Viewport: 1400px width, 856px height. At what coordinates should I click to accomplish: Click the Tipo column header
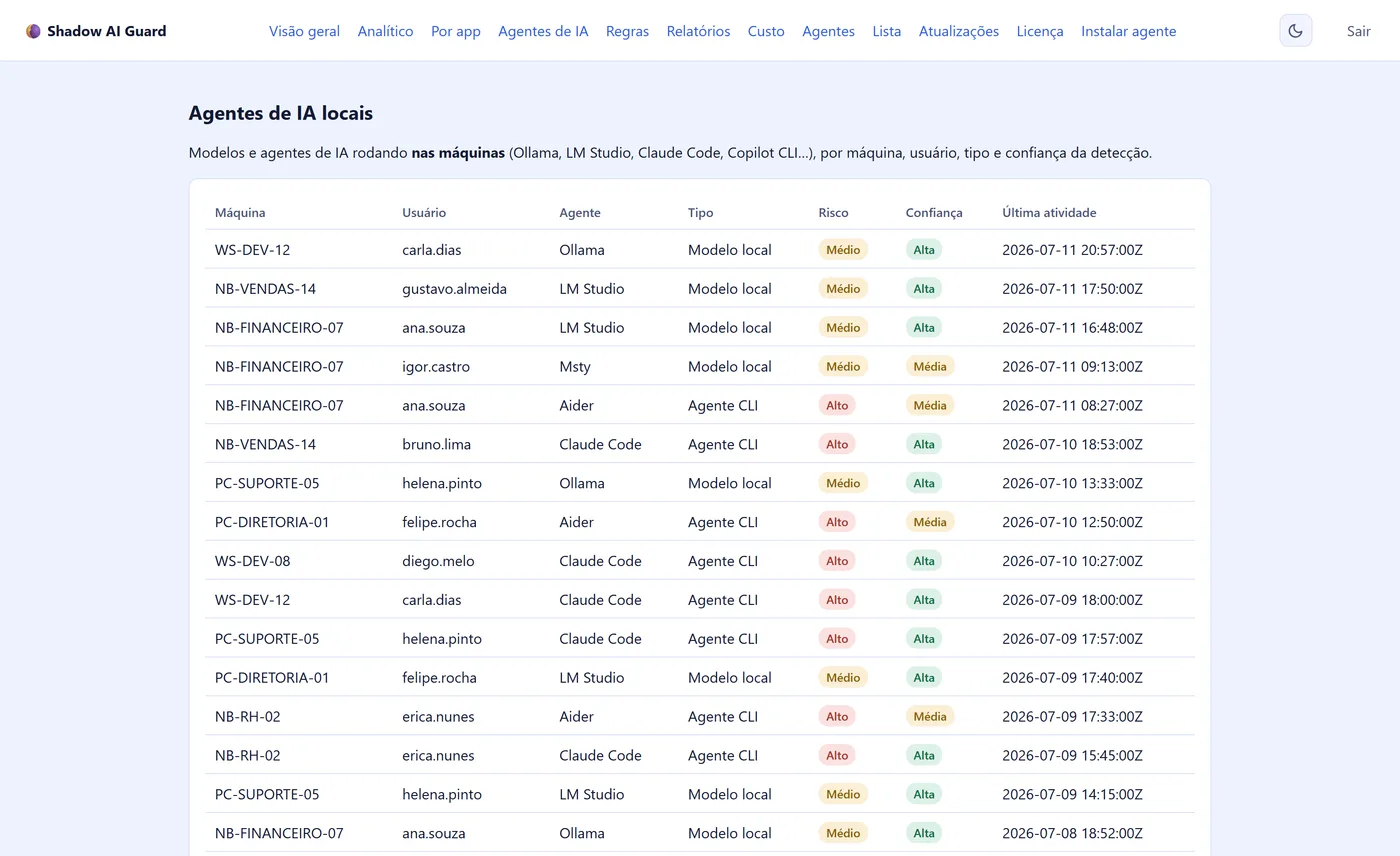[x=701, y=212]
